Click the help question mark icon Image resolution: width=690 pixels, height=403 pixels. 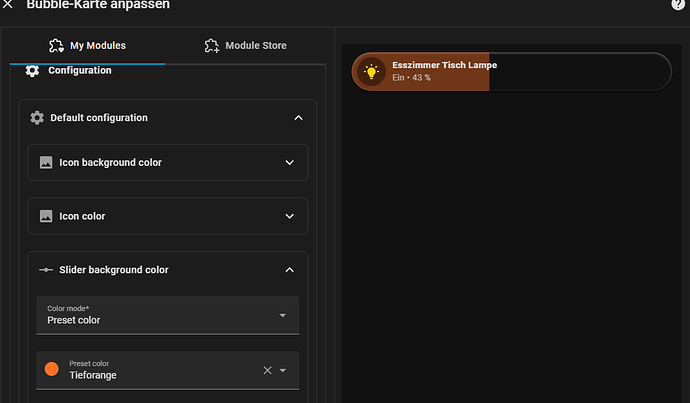[x=678, y=5]
